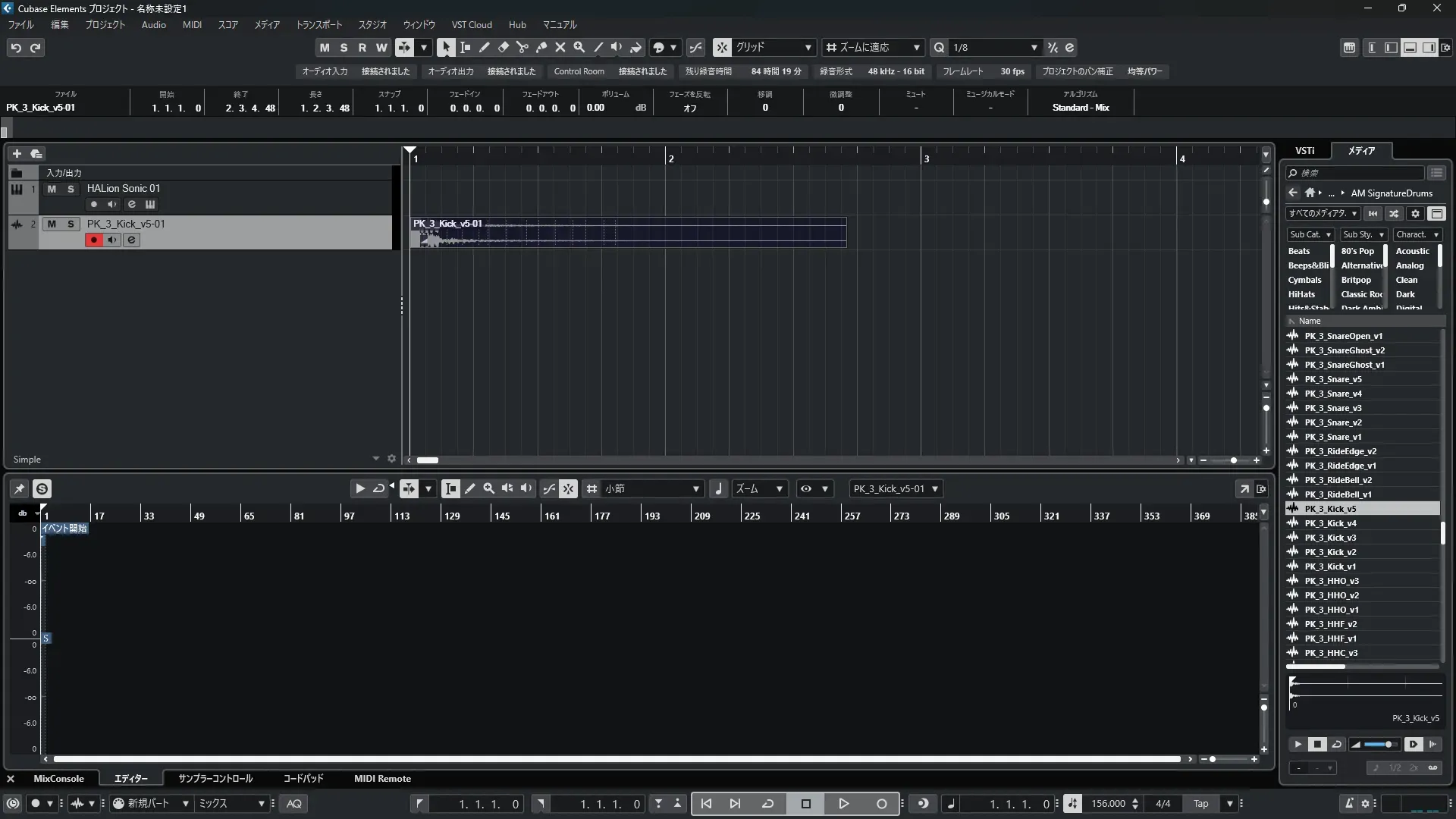The height and width of the screenshot is (819, 1456).
Task: Click the Undo arrow icon
Action: coord(16,48)
